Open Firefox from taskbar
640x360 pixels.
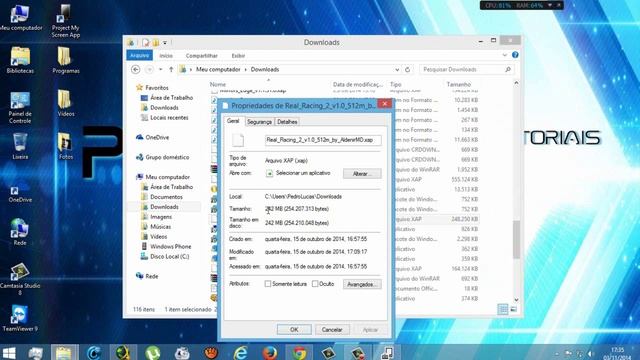click(x=270, y=353)
